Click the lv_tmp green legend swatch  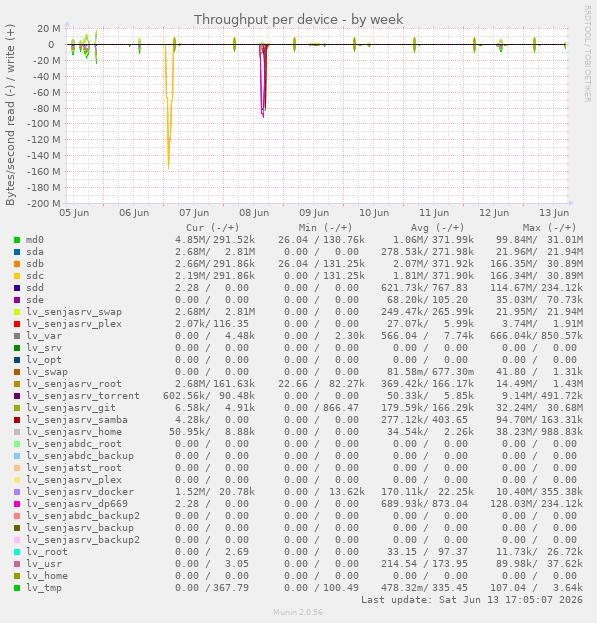pos(17,588)
